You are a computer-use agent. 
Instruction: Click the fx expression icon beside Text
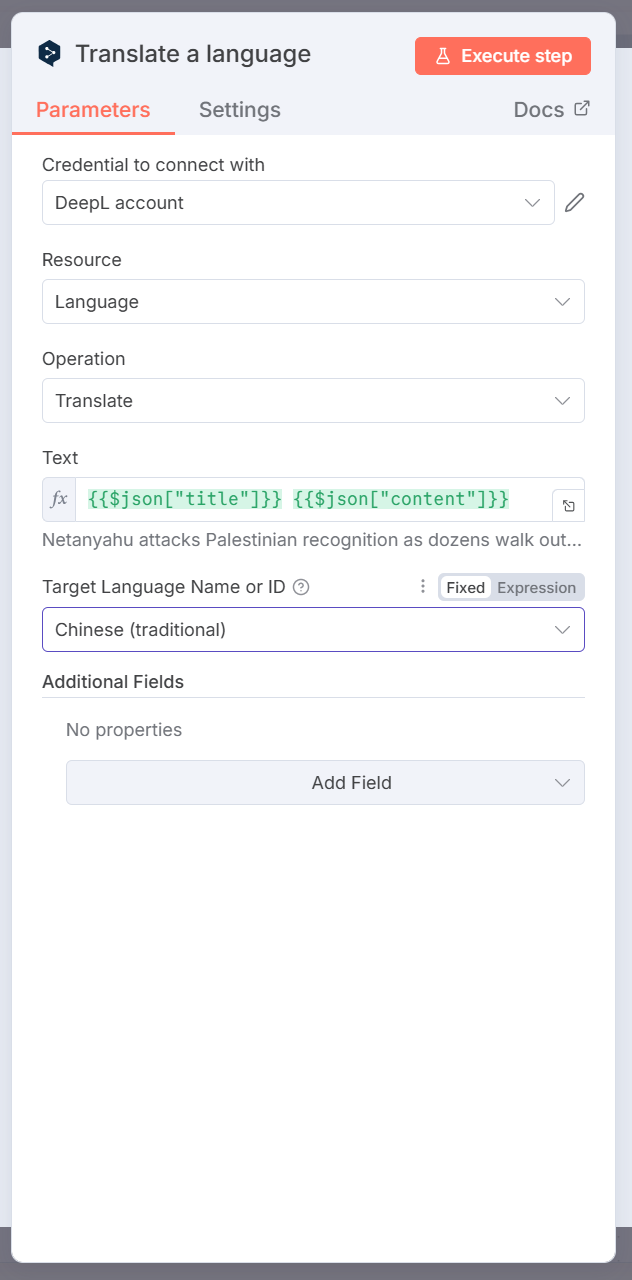(59, 499)
